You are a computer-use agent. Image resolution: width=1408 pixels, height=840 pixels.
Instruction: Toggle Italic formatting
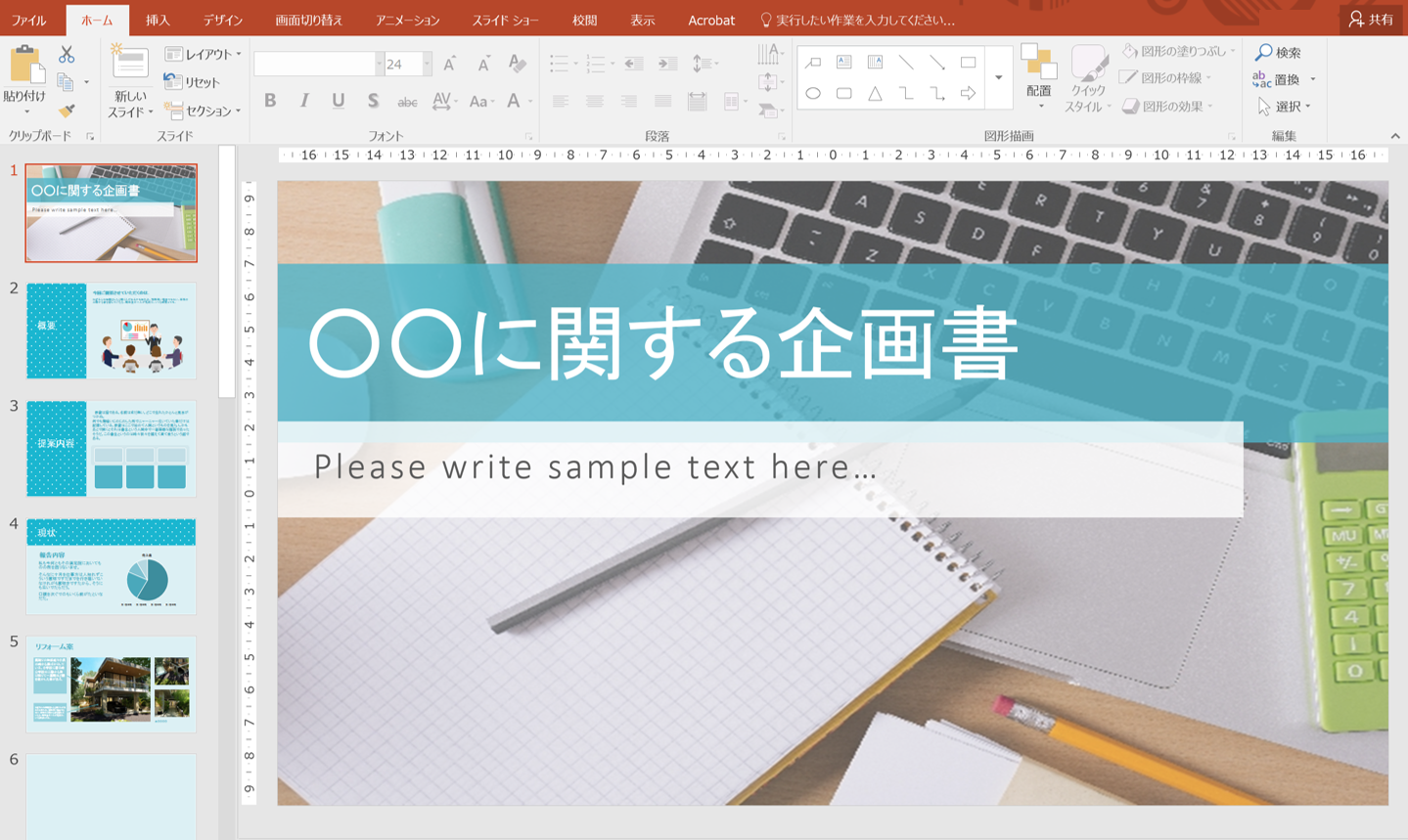click(x=304, y=101)
